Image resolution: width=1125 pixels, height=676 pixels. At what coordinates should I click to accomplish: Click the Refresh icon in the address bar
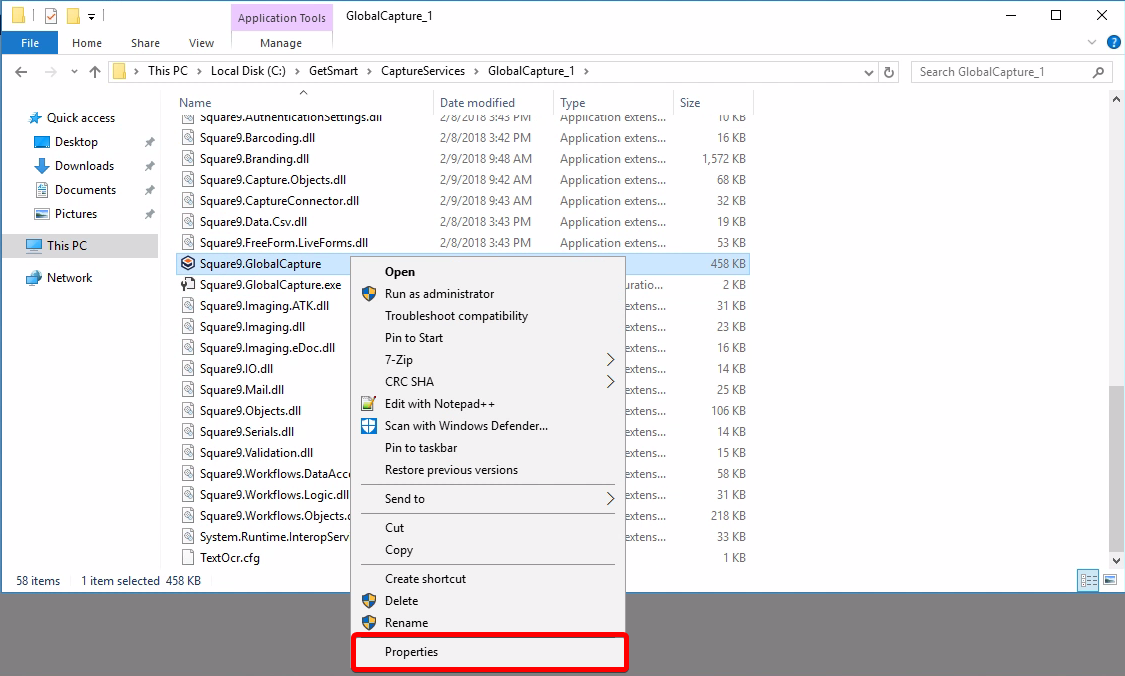coord(890,72)
